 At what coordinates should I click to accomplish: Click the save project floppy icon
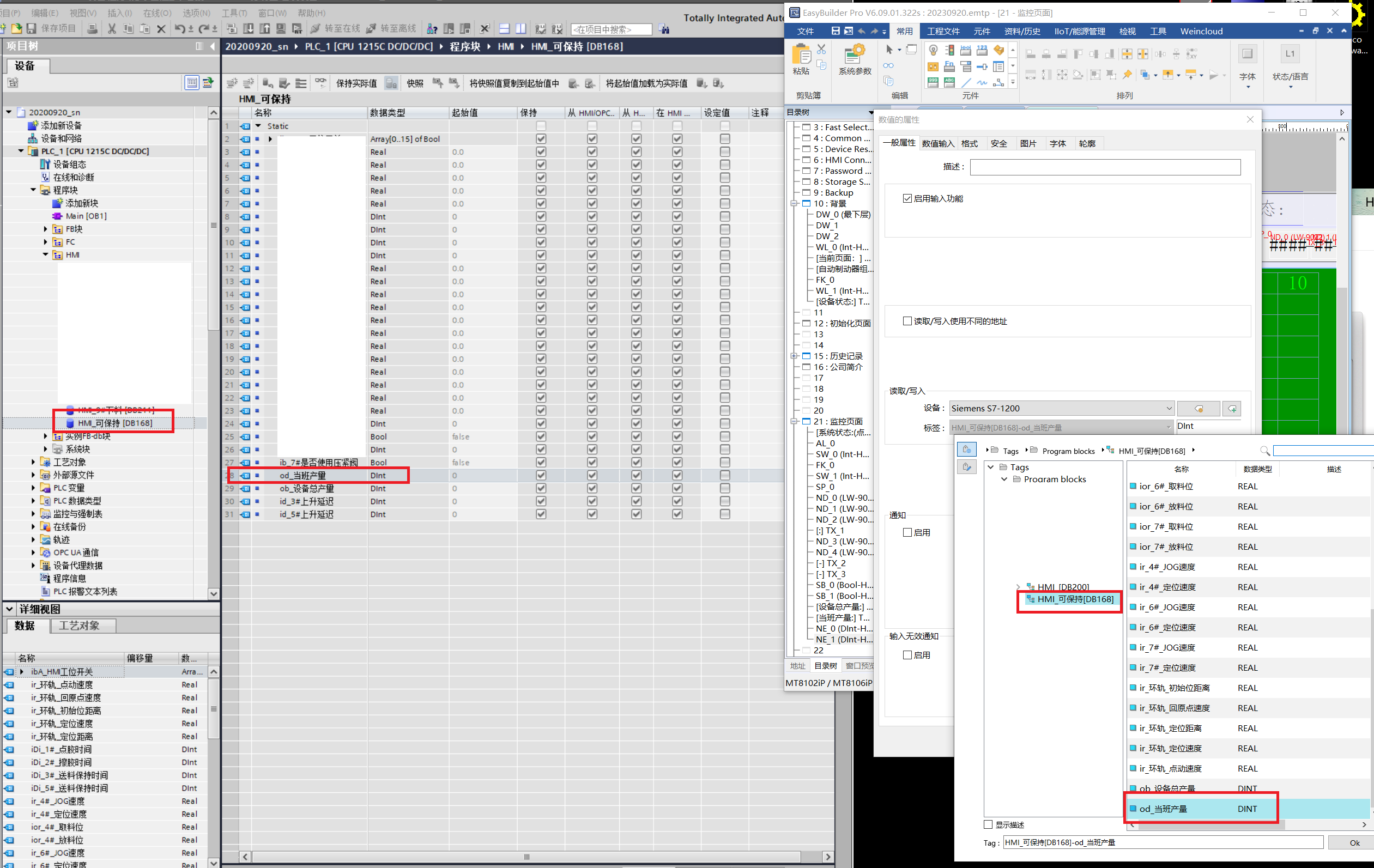(x=32, y=28)
